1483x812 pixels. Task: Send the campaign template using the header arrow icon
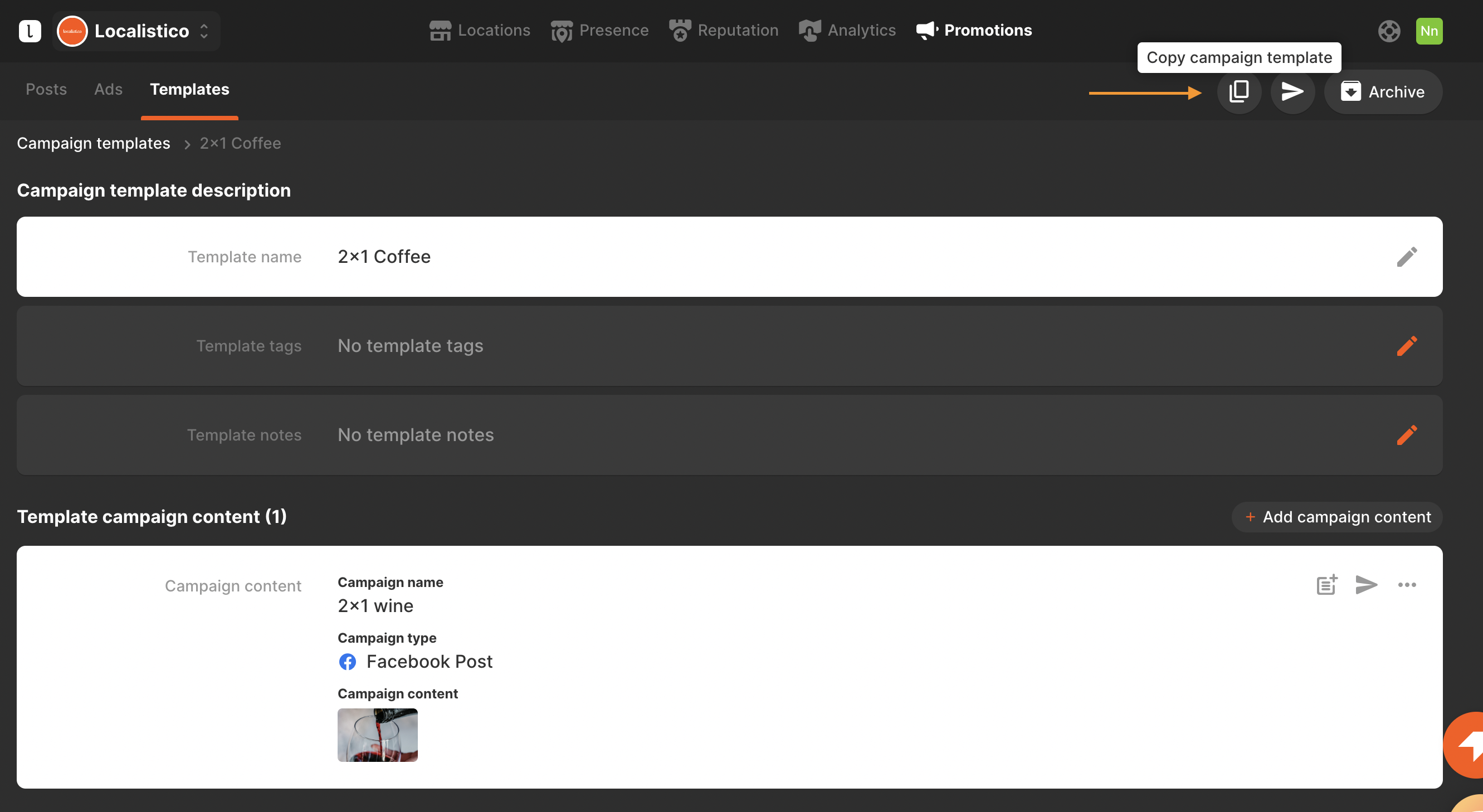coord(1292,91)
